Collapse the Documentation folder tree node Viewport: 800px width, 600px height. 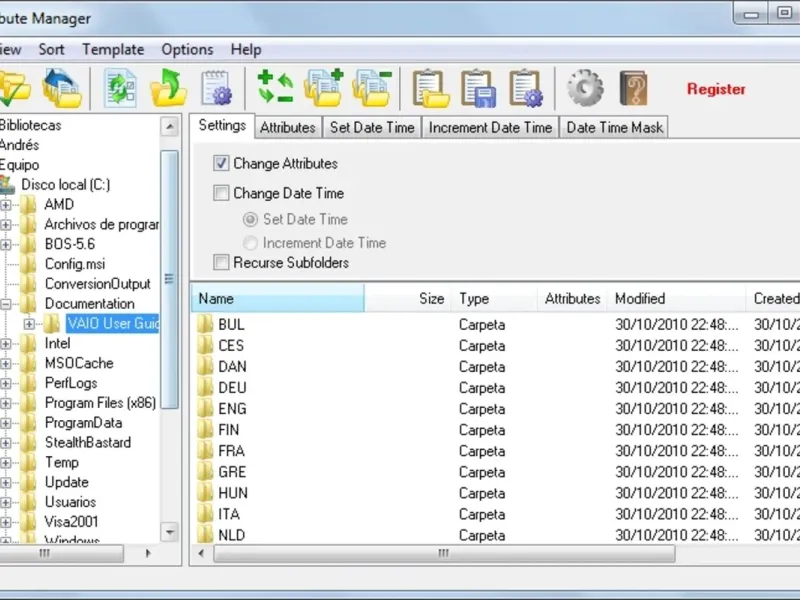point(6,304)
